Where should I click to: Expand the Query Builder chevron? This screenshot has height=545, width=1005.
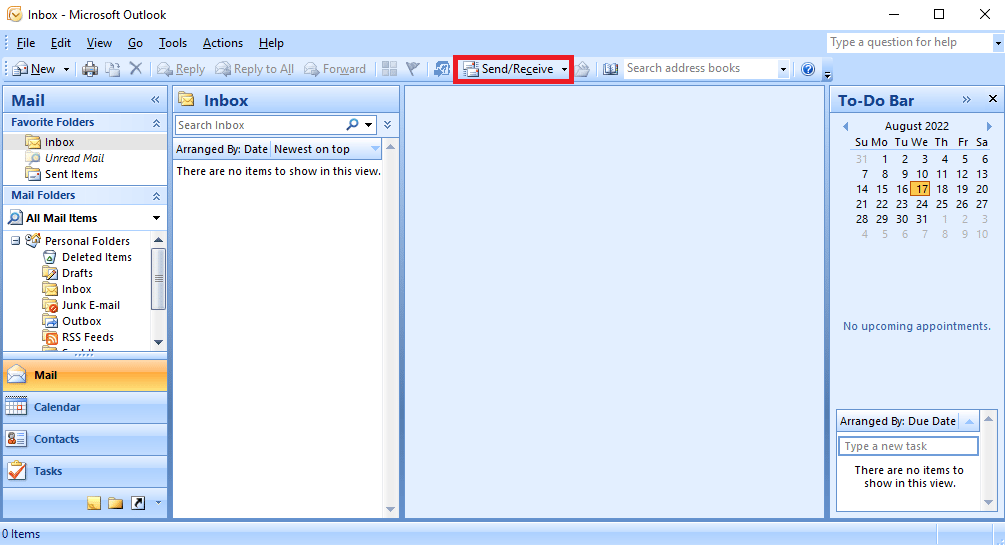[387, 125]
